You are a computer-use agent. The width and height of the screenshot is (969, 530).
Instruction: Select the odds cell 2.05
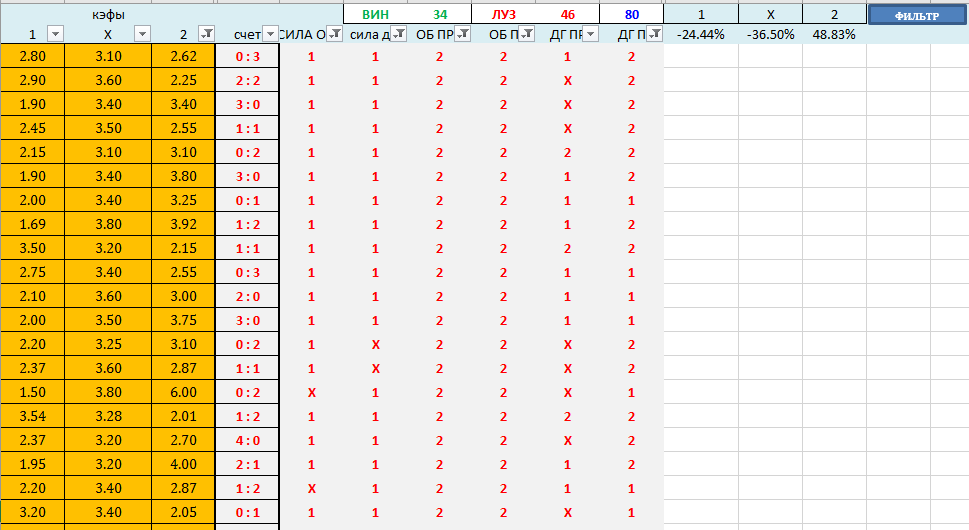pos(184,512)
